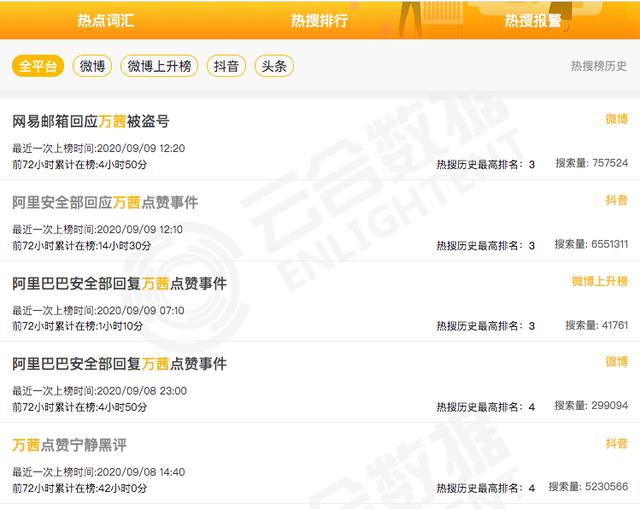Click timestamp 2020/09/09 12:20
640x509 pixels.
141,148
